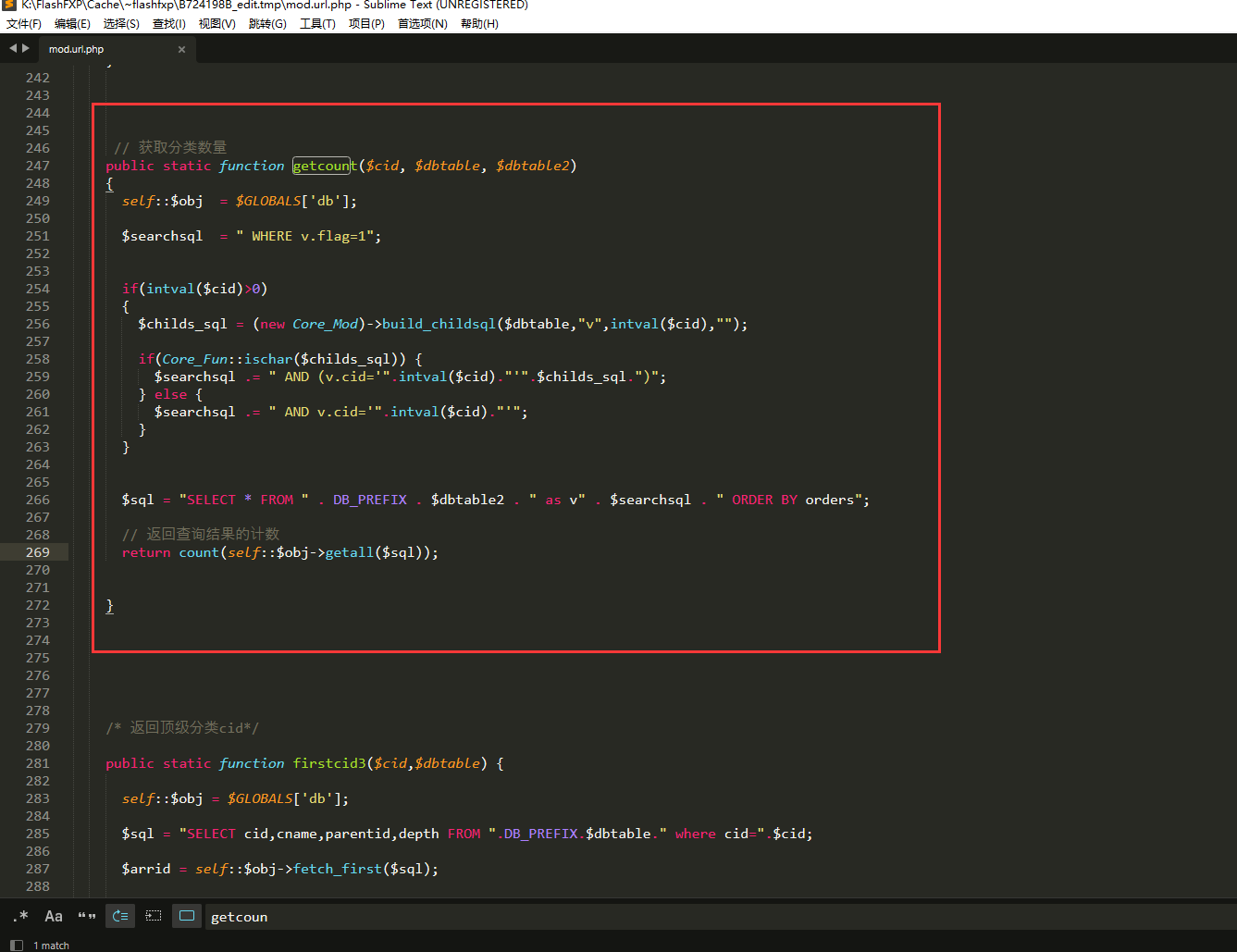Screen dimensions: 1237x952
Task: Toggle whole word matching option
Action: click(87, 916)
